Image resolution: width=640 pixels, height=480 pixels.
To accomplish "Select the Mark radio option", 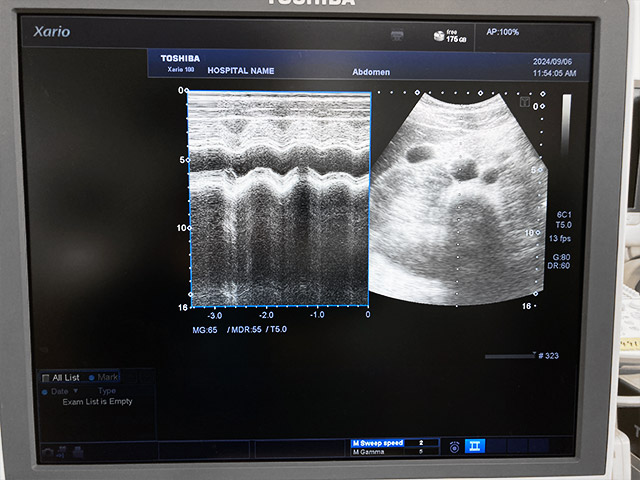I will [x=91, y=378].
